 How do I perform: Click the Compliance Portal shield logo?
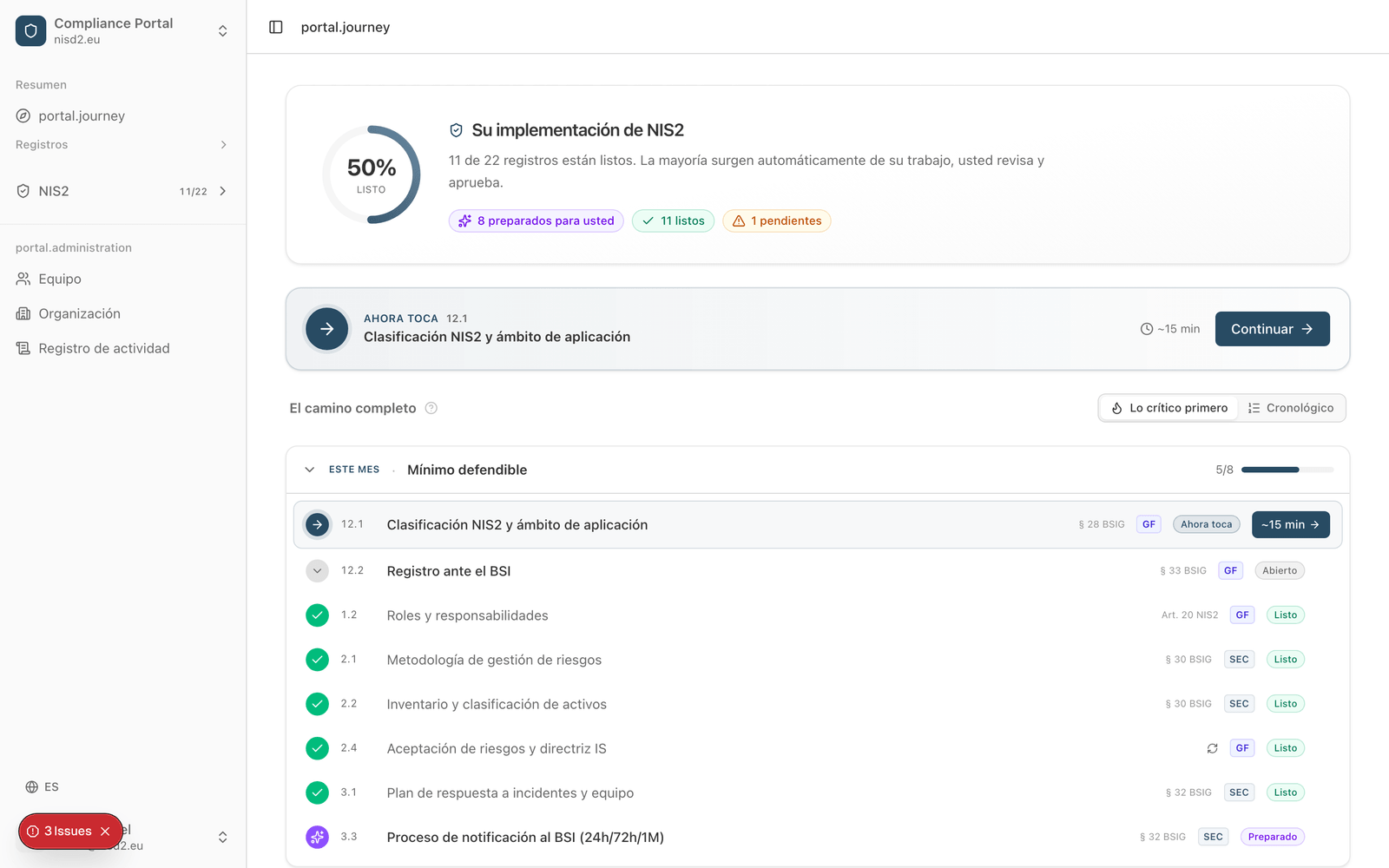(30, 30)
